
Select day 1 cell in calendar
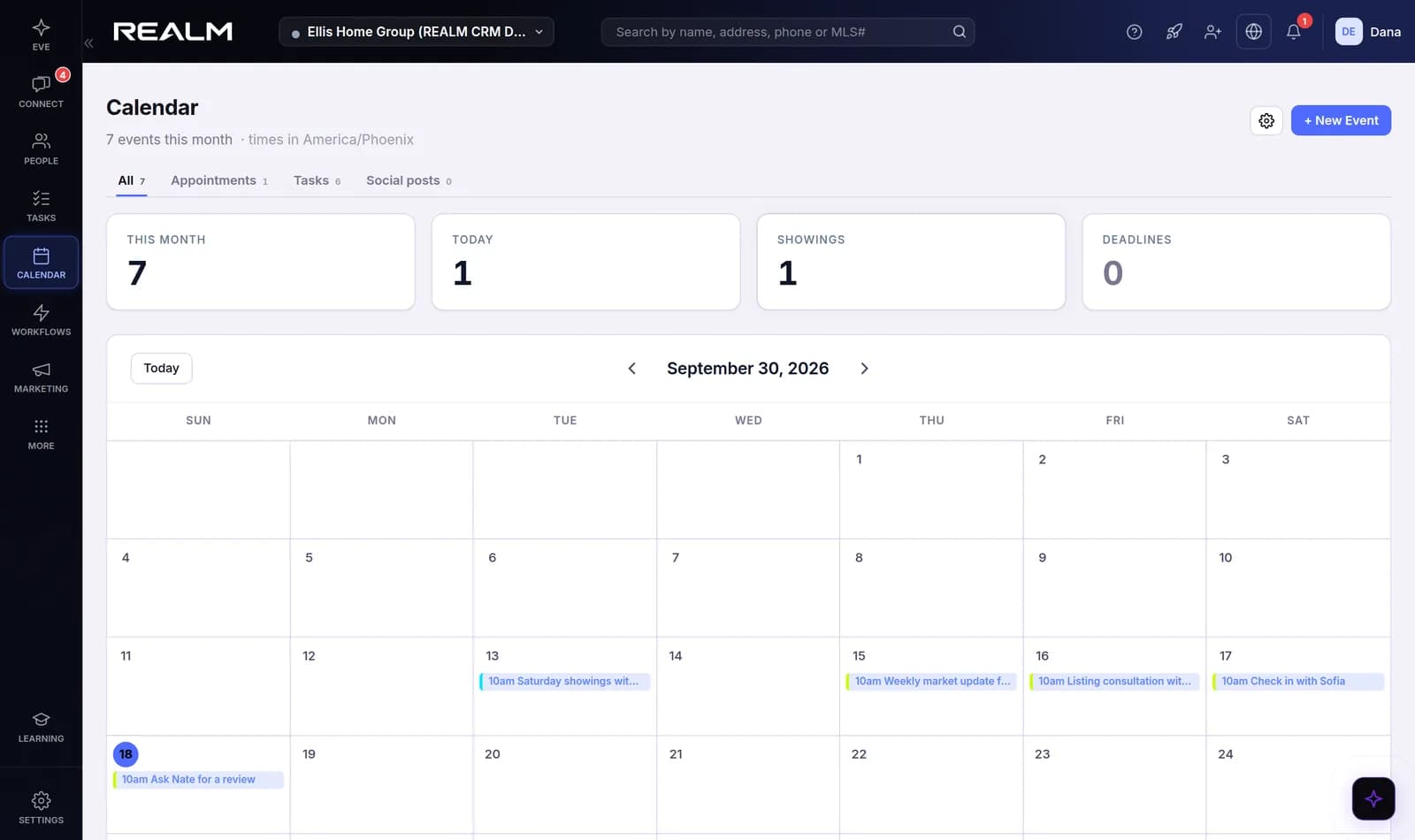click(x=931, y=490)
